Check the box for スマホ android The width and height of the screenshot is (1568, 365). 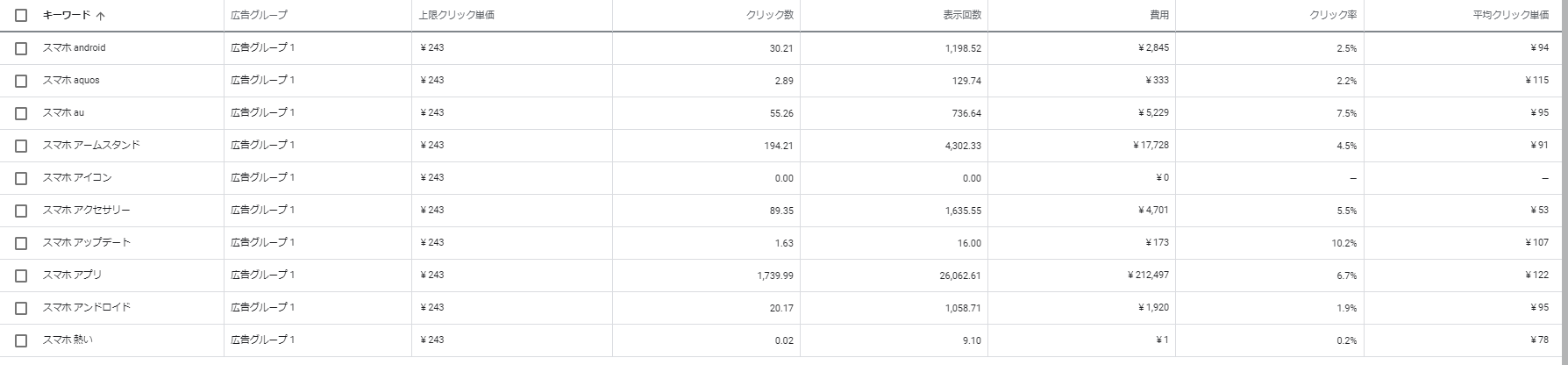(x=21, y=48)
